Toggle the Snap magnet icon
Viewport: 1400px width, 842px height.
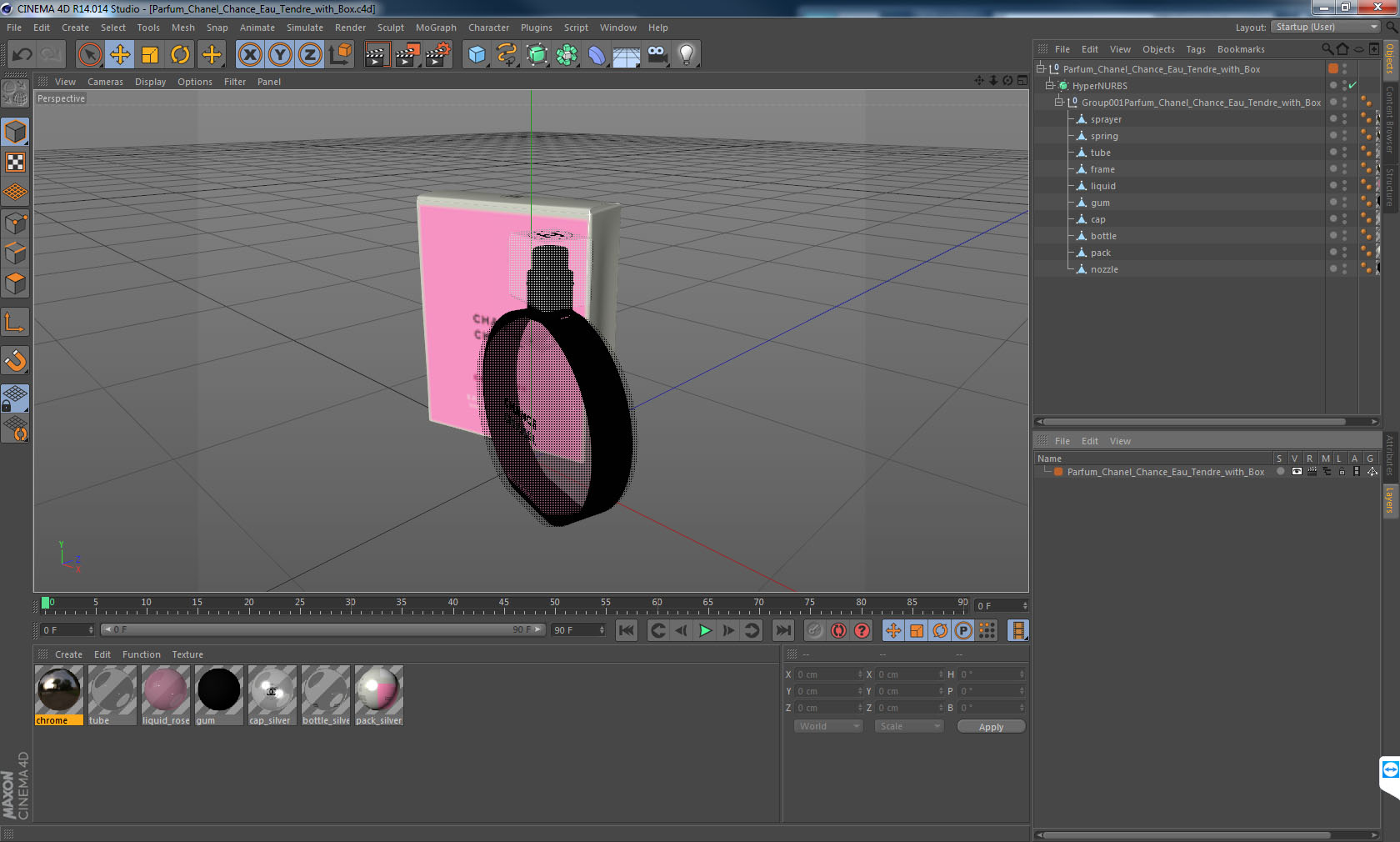[x=15, y=360]
